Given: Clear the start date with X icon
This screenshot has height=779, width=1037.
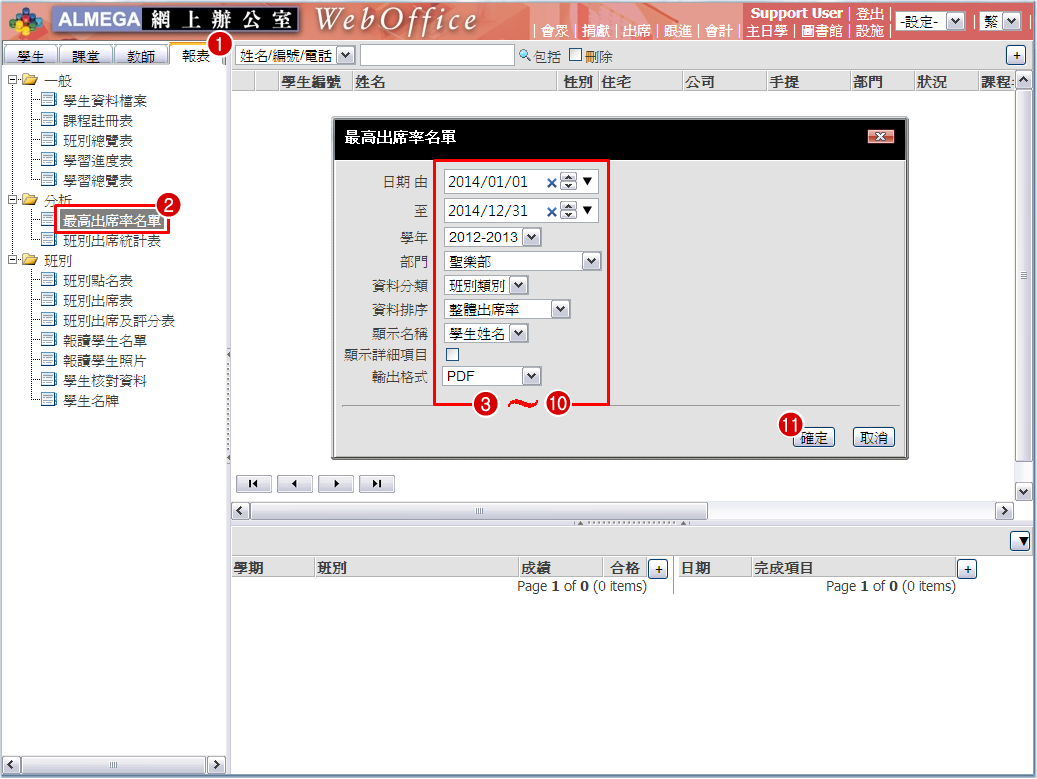Looking at the screenshot, I should tap(551, 183).
